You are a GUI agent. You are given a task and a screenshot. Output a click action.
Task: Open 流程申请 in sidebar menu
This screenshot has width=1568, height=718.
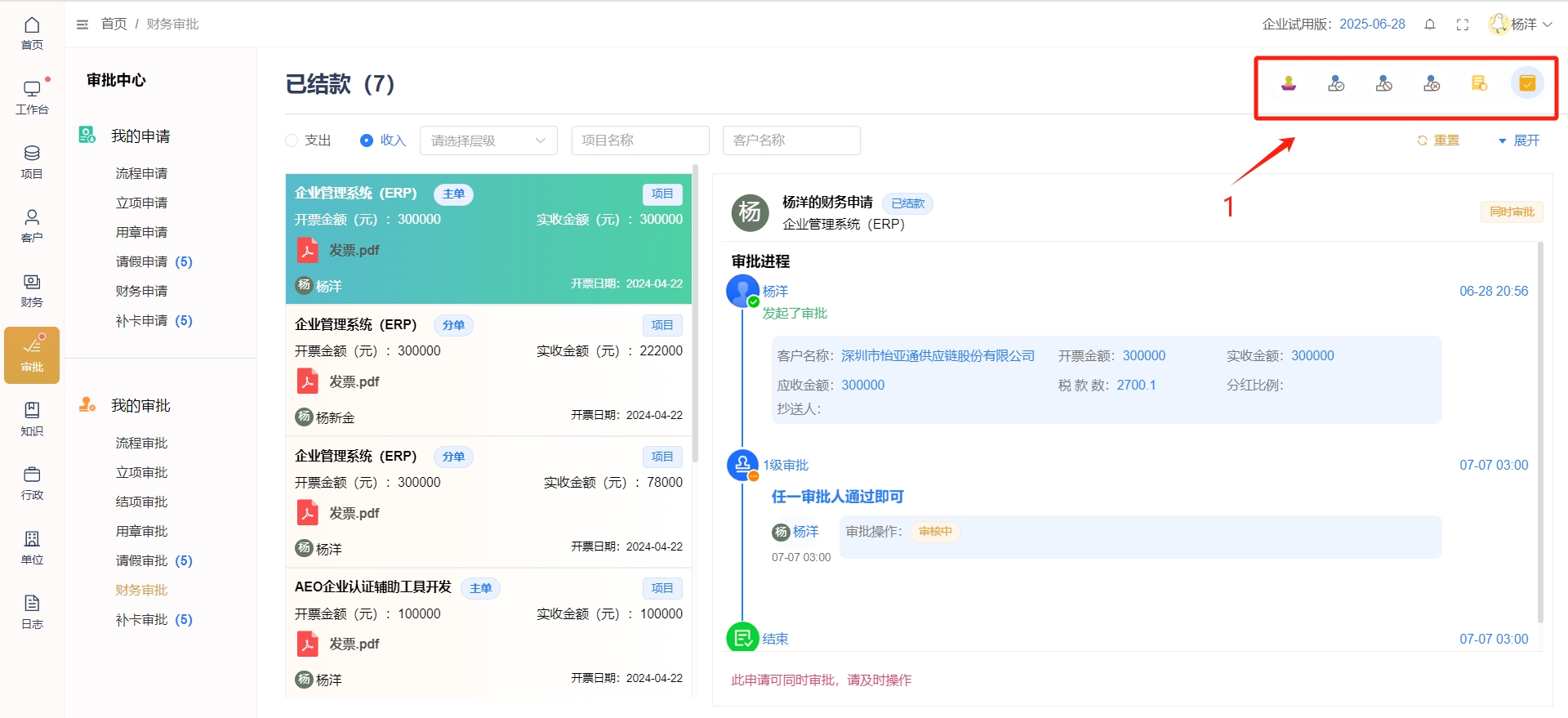pyautogui.click(x=141, y=173)
